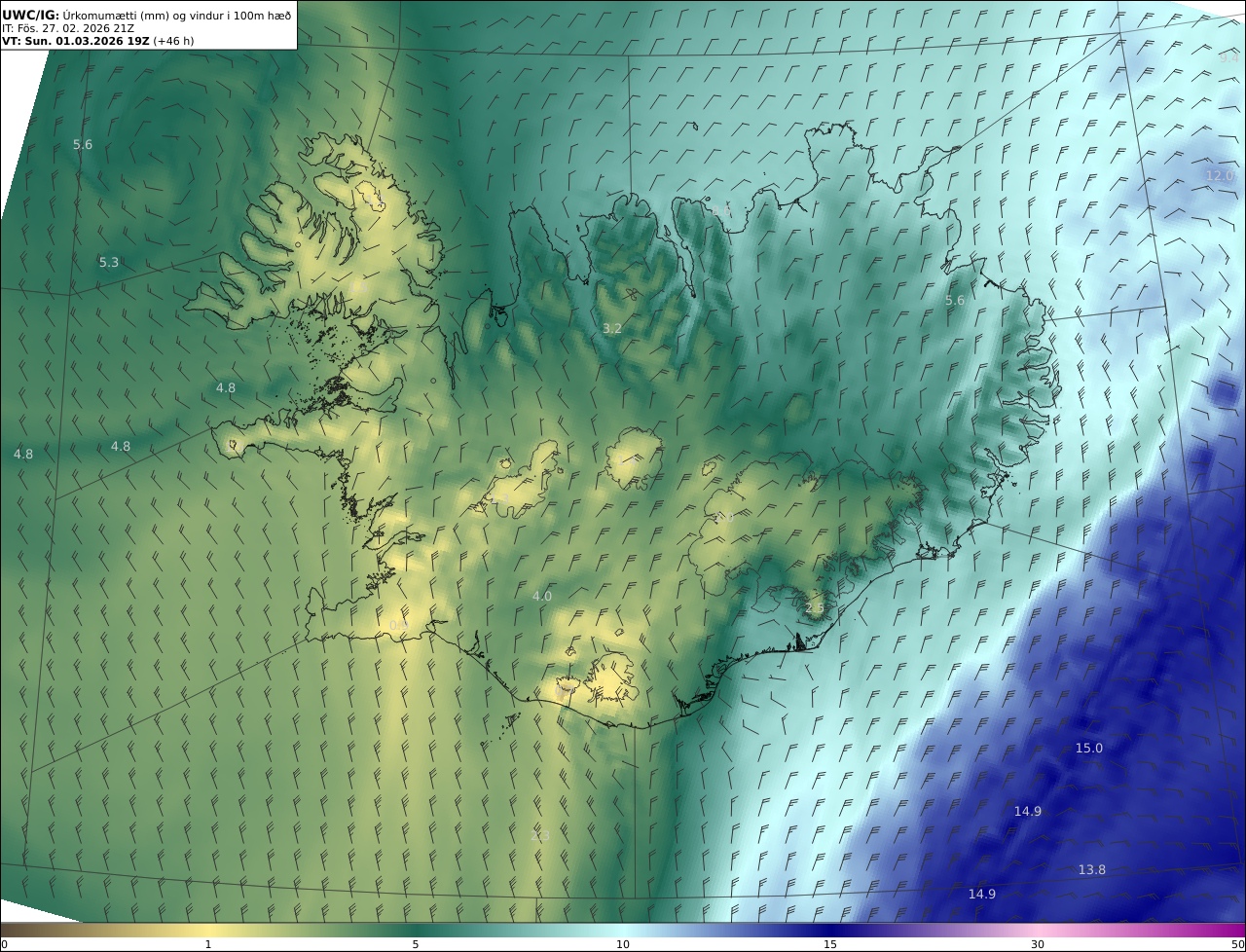The image size is (1246, 952).
Task: Click the colorbar tick label "5"
Action: (416, 944)
